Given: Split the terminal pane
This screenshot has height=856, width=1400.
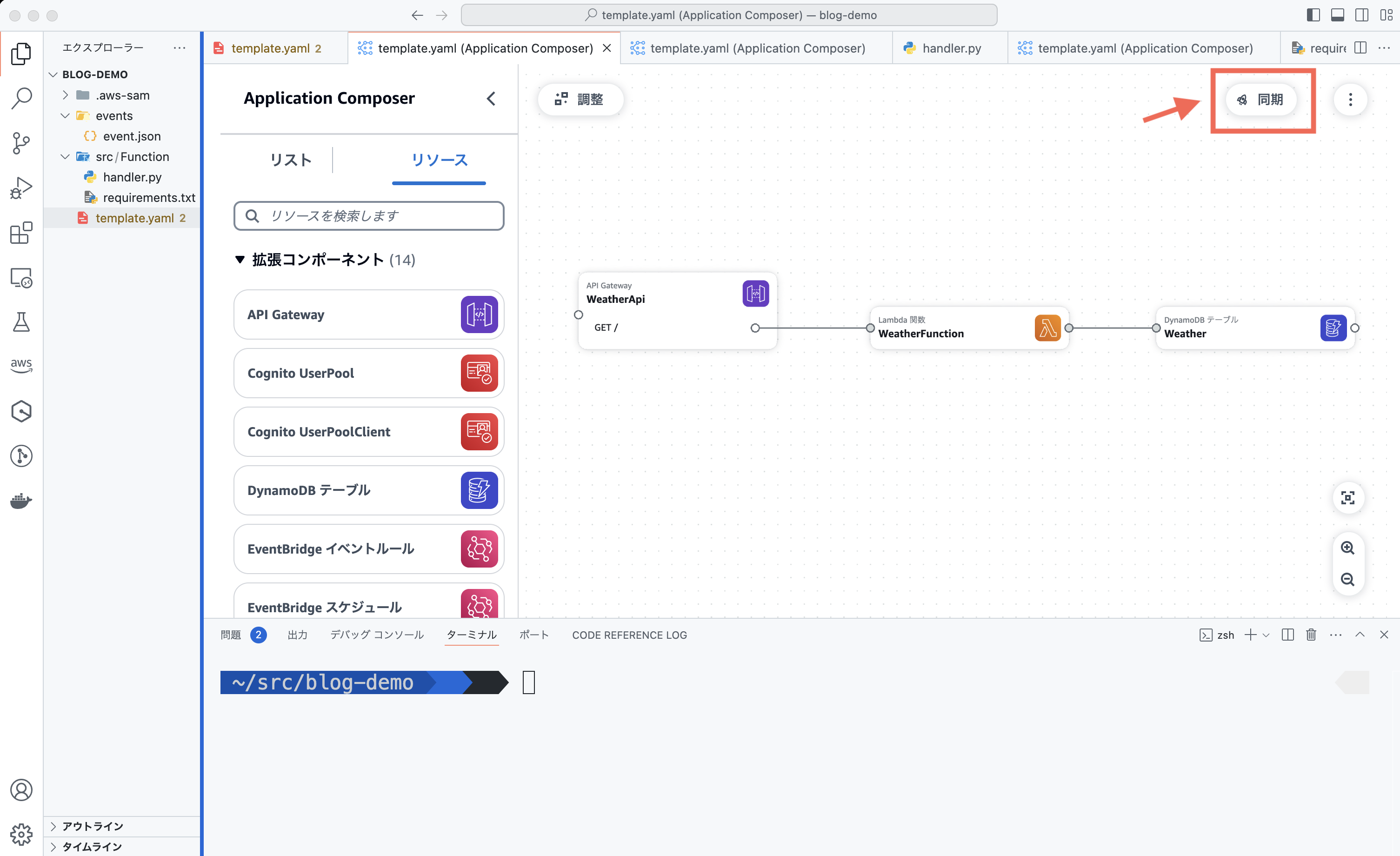Looking at the screenshot, I should coord(1287,635).
